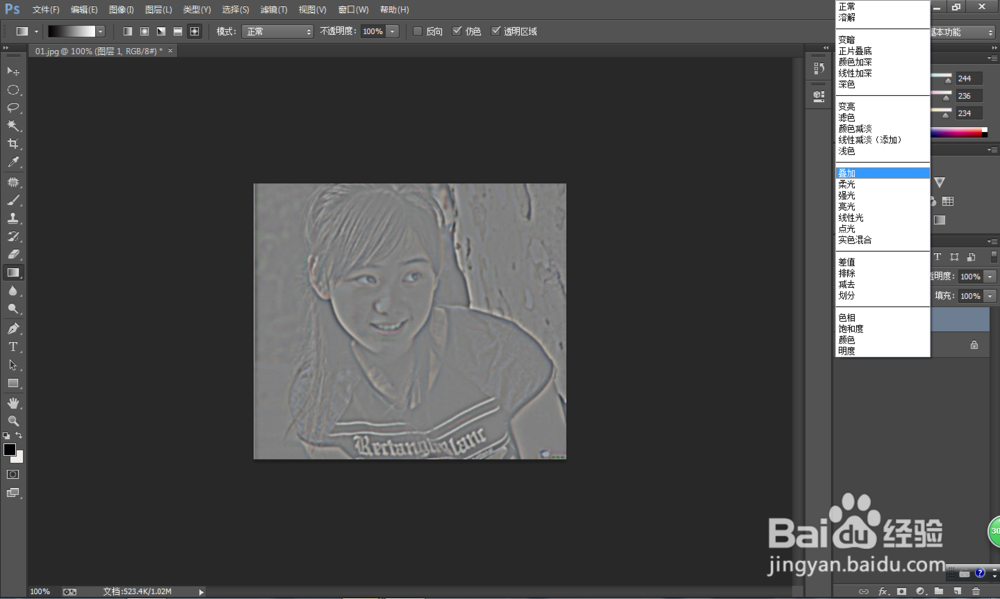Click the color spectrum ramp

point(959,133)
